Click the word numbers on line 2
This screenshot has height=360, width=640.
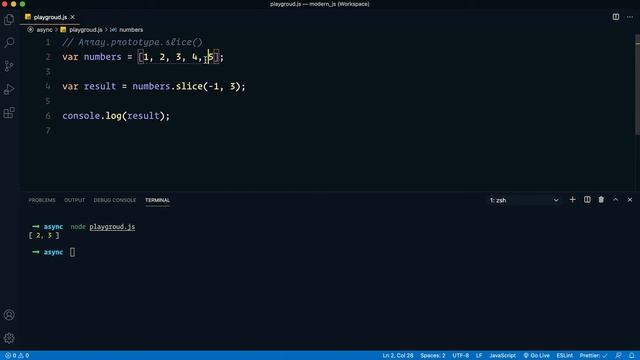coord(102,57)
